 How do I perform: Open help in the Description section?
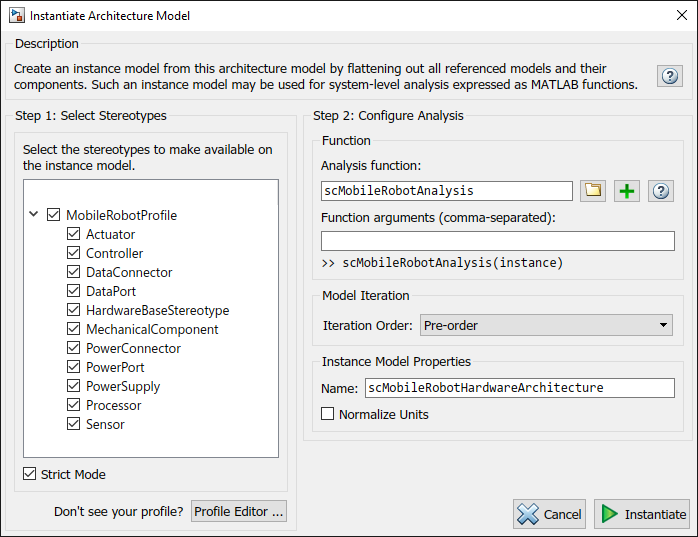[669, 77]
